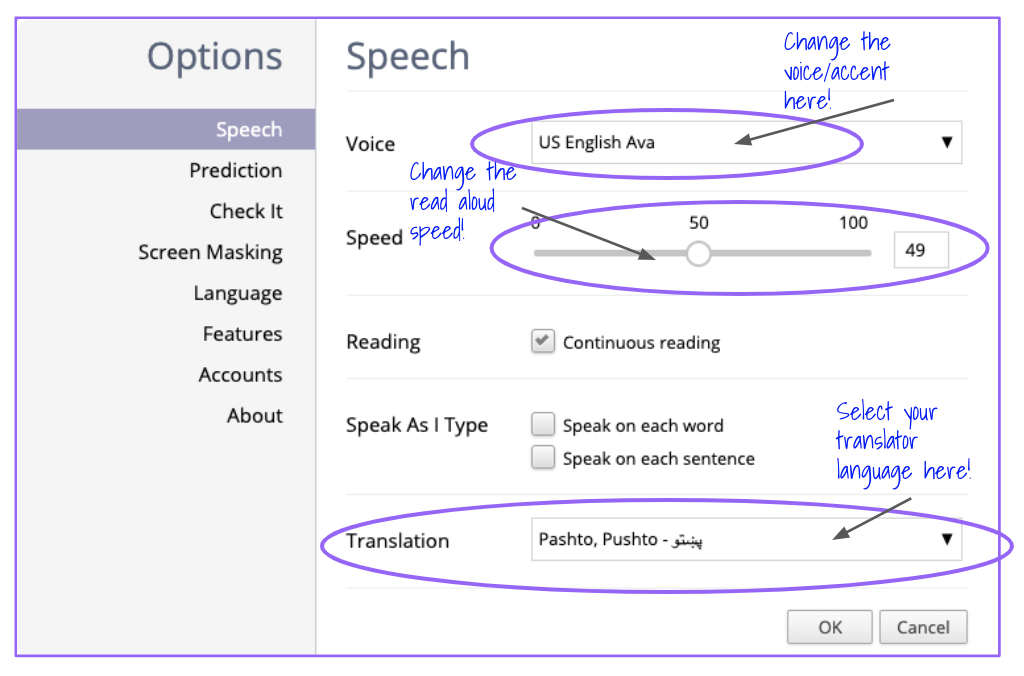The image size is (1024, 676).
Task: Open the Check It options page
Action: (x=246, y=211)
